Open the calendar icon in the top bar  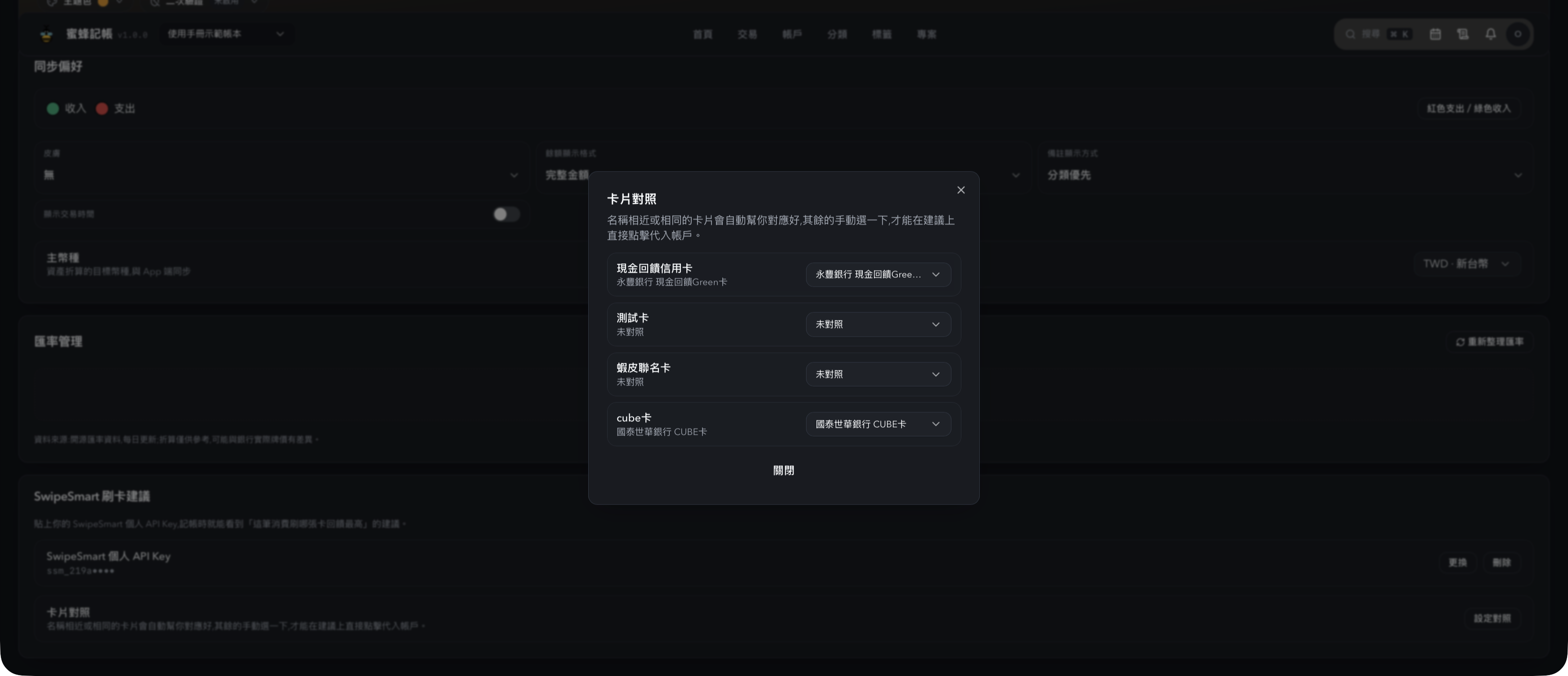click(1435, 34)
